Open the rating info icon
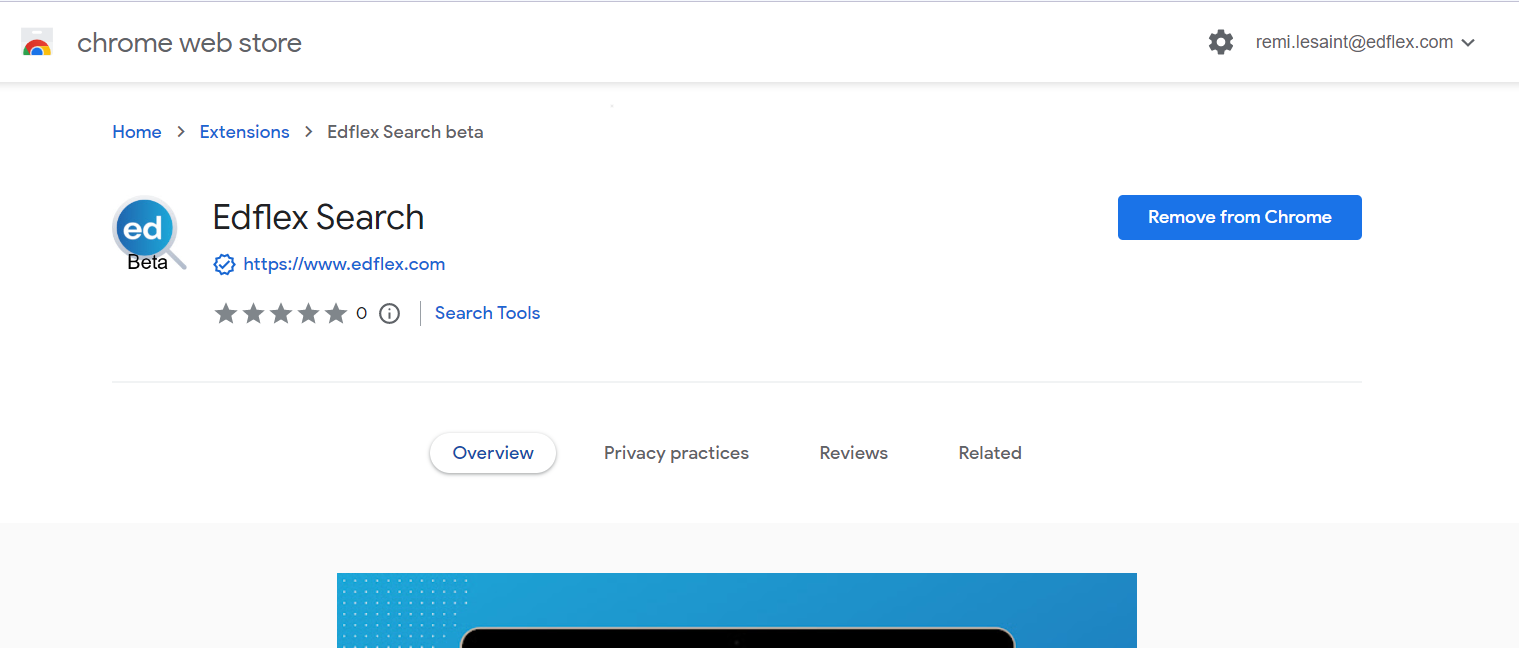 (390, 313)
